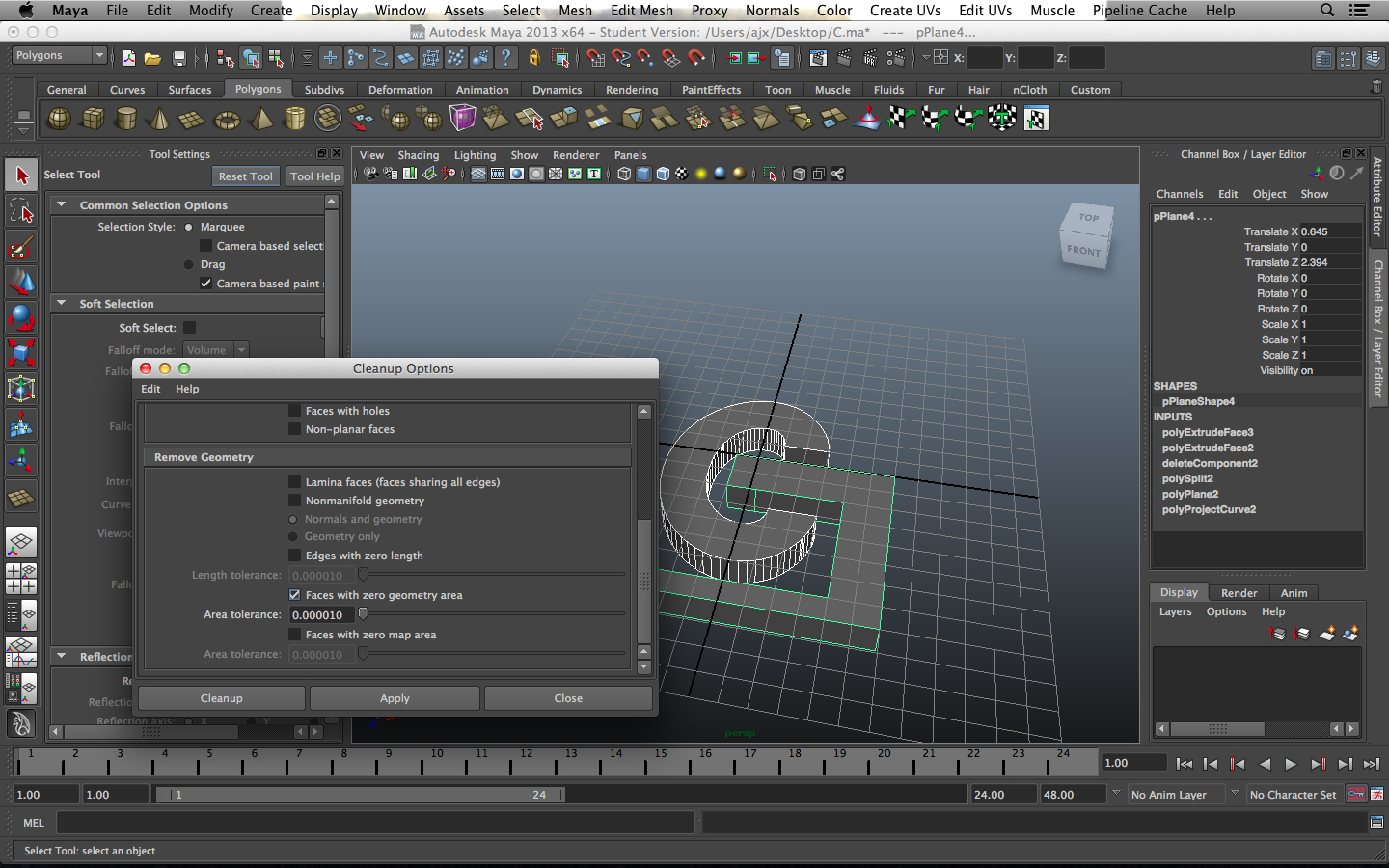This screenshot has width=1389, height=868.
Task: Select the polyExtrudeFace3 input node
Action: 1208,432
